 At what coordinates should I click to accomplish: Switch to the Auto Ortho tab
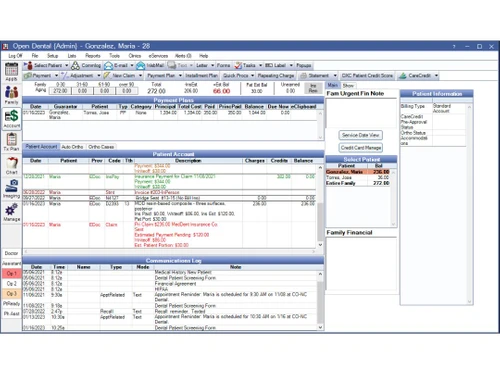point(72,147)
